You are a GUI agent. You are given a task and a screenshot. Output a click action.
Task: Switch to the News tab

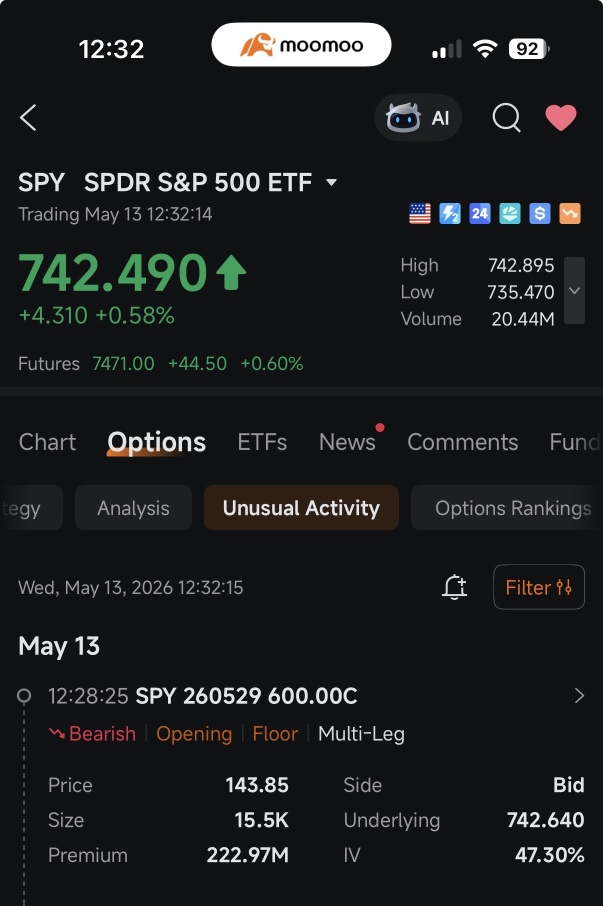[x=347, y=442]
